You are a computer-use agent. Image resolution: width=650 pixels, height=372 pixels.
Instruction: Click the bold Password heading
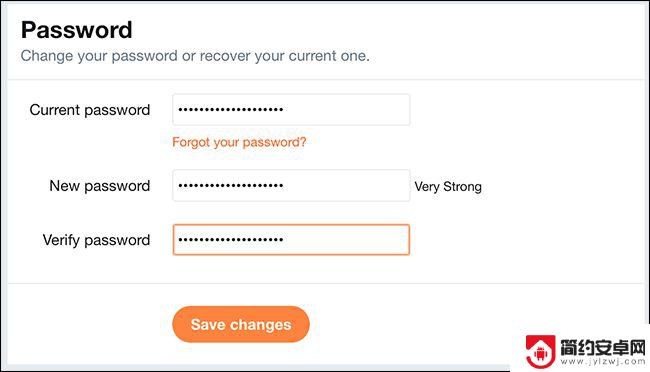pos(77,30)
